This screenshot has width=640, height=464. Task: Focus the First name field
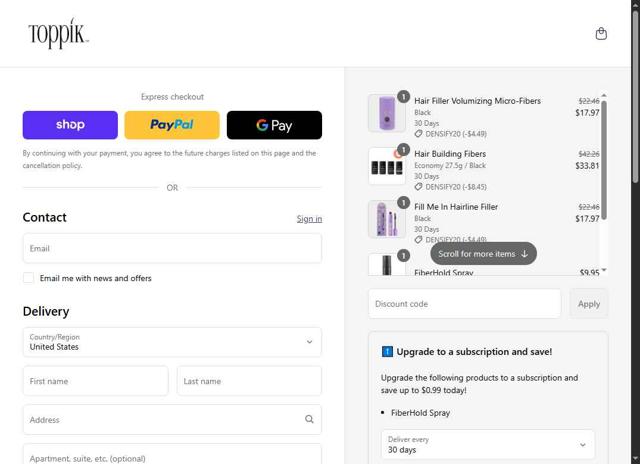click(96, 381)
